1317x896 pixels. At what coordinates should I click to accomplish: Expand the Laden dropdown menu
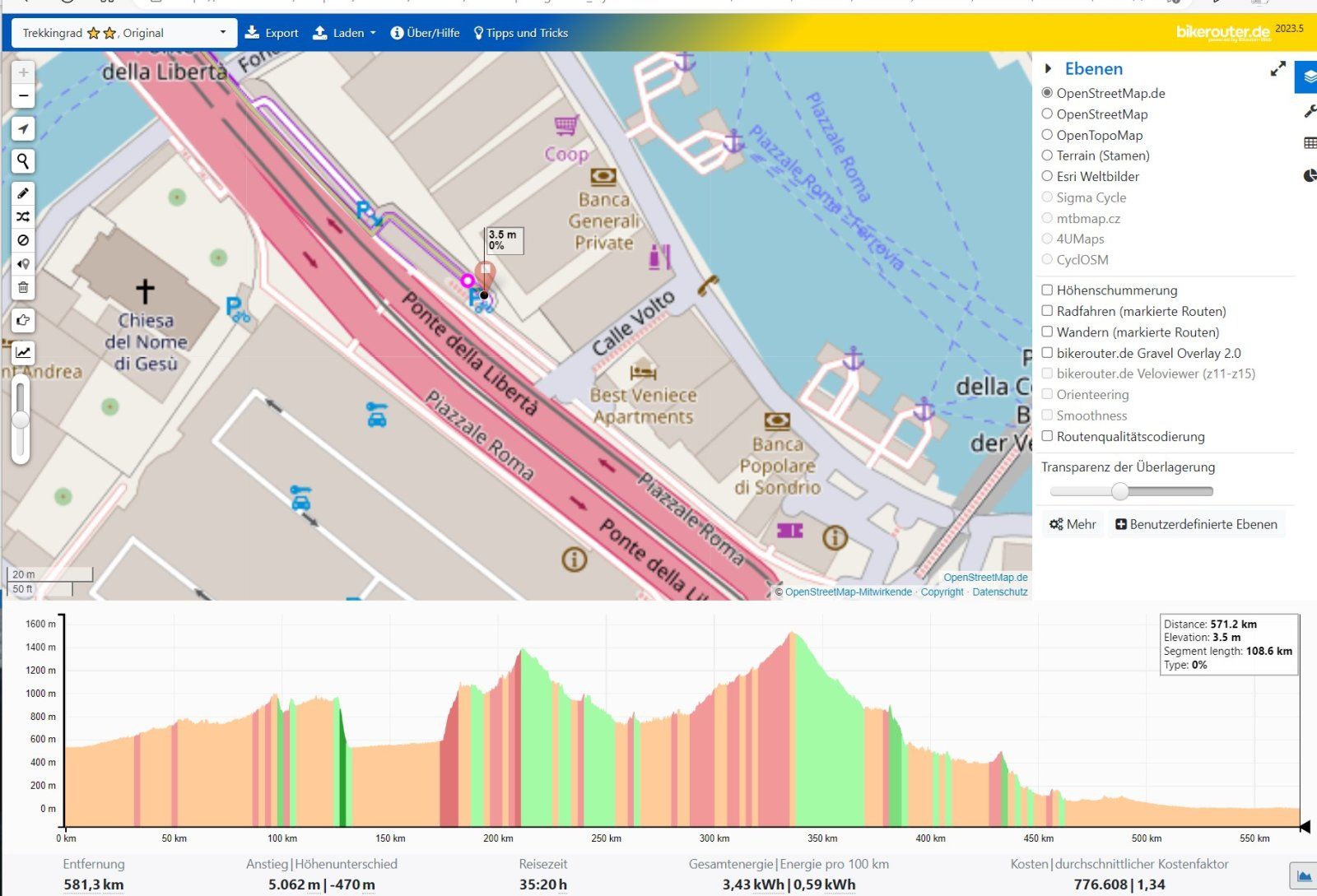(x=344, y=33)
